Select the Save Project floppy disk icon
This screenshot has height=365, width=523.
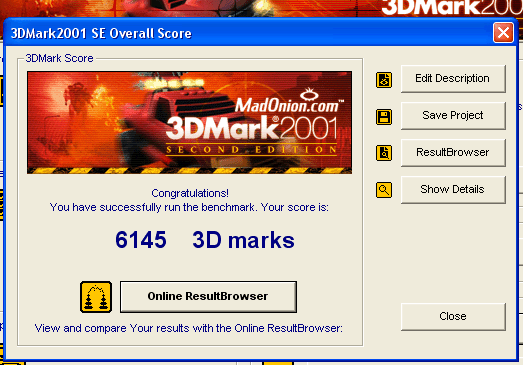pyautogui.click(x=384, y=117)
